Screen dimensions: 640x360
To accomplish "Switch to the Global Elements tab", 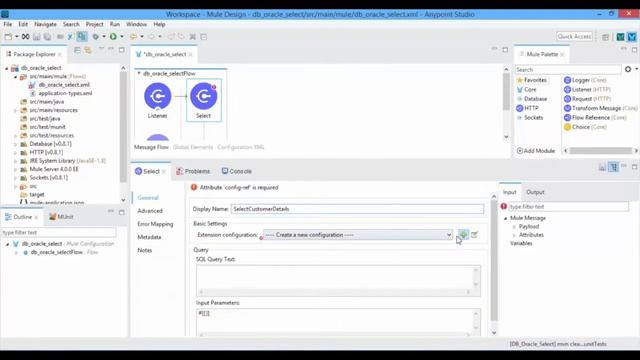I will pyautogui.click(x=193, y=147).
